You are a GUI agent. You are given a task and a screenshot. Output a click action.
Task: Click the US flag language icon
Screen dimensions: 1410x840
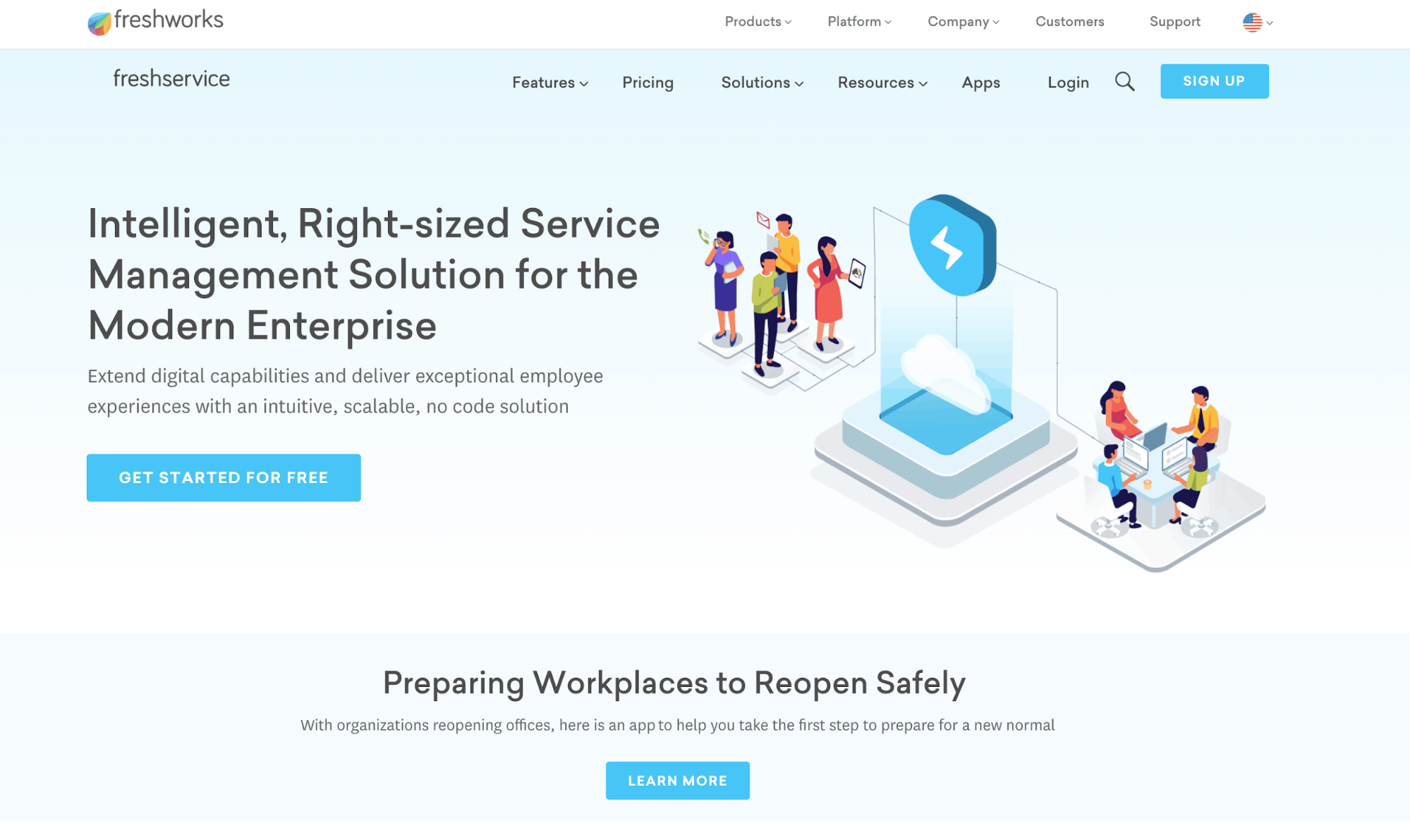click(1252, 23)
